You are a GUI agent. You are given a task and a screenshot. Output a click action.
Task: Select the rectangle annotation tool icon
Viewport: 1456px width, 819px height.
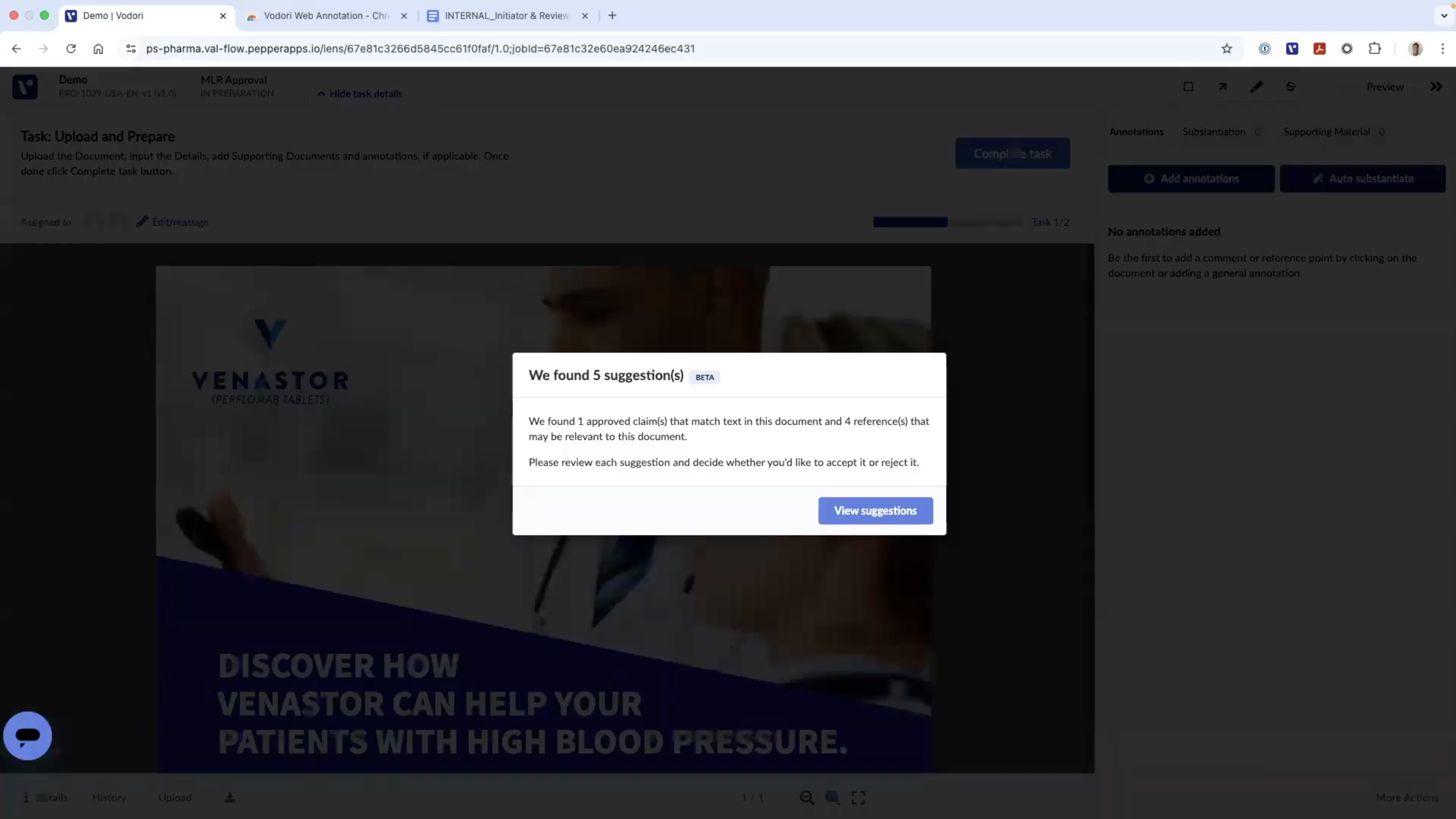tap(1188, 87)
